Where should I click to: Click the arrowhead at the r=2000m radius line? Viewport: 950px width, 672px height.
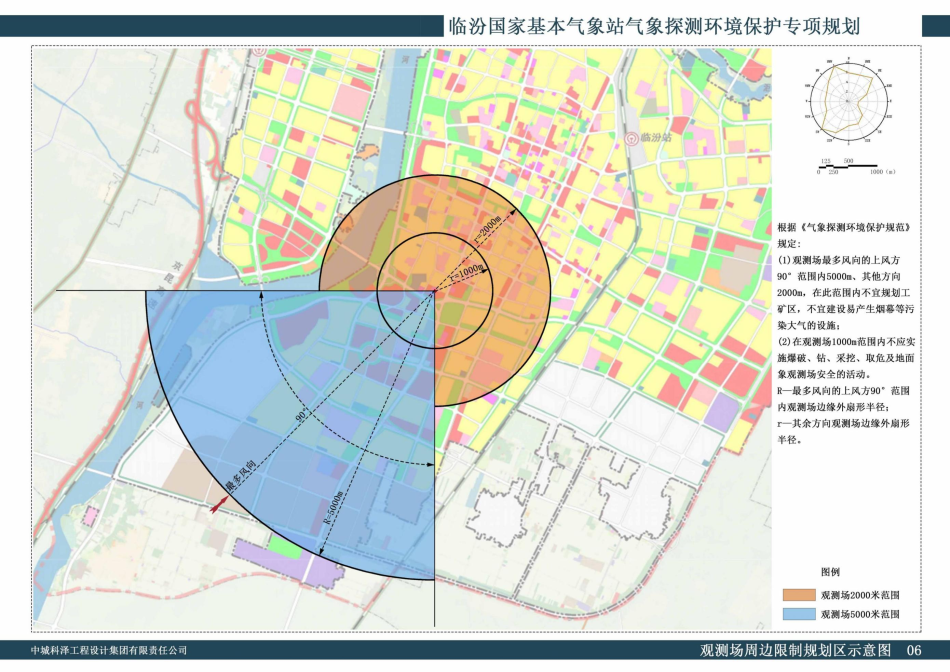pyautogui.click(x=515, y=211)
